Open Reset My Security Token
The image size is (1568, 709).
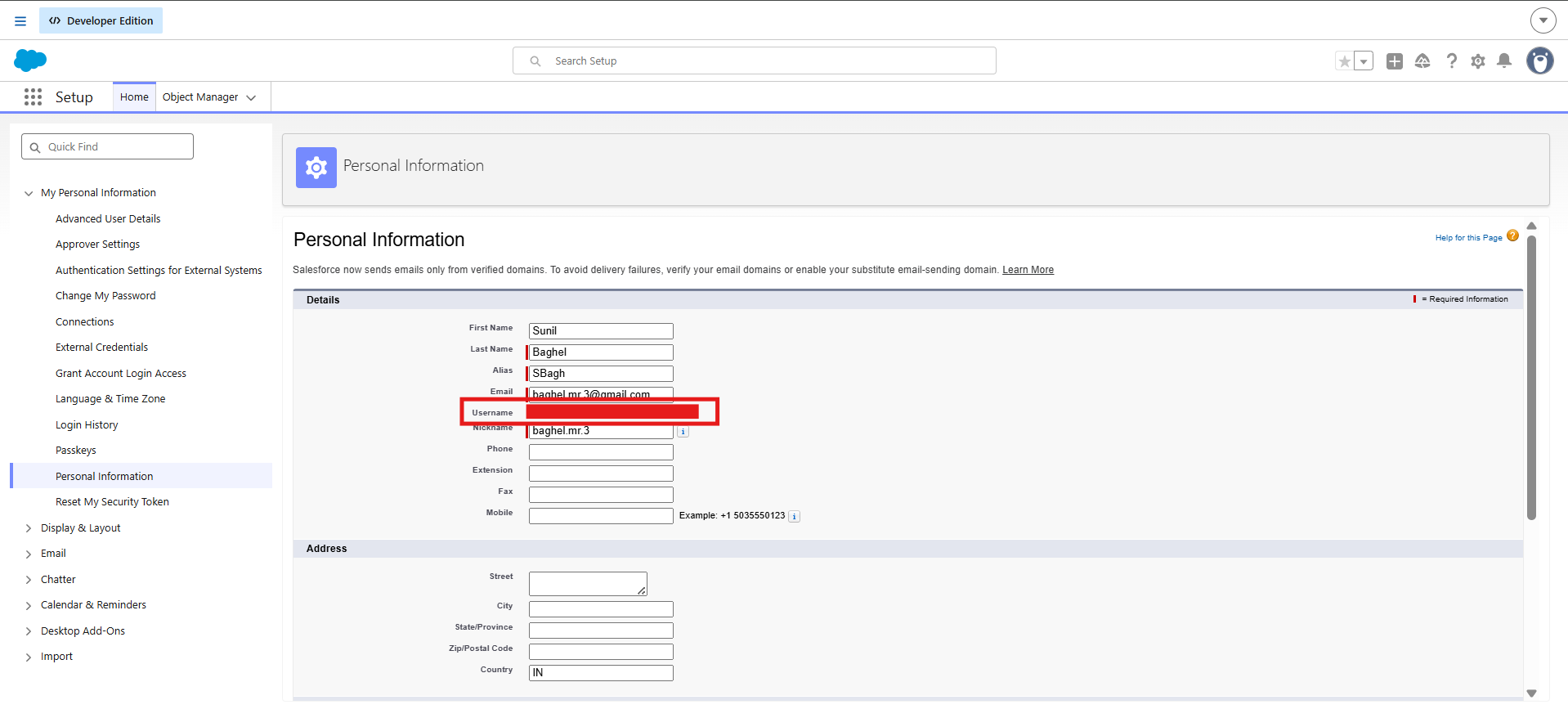click(112, 501)
